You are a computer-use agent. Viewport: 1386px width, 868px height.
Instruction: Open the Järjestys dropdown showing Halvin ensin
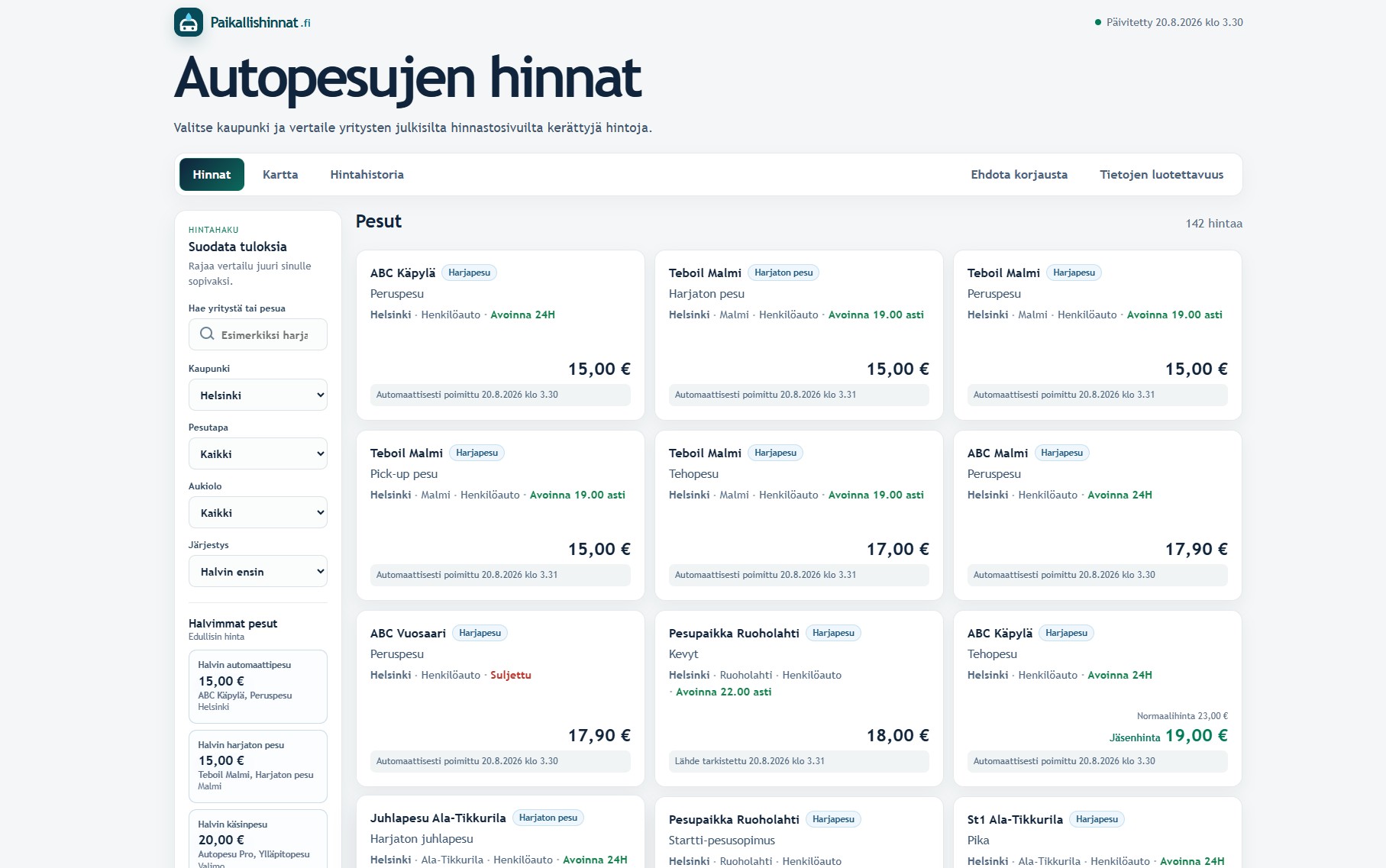(258, 571)
